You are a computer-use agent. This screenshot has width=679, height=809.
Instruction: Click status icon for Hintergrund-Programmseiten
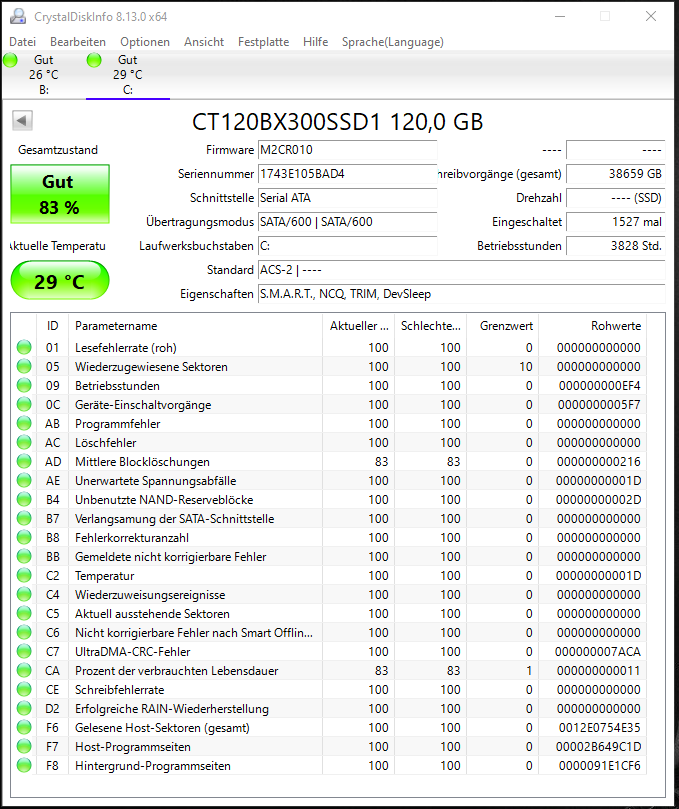pos(24,766)
